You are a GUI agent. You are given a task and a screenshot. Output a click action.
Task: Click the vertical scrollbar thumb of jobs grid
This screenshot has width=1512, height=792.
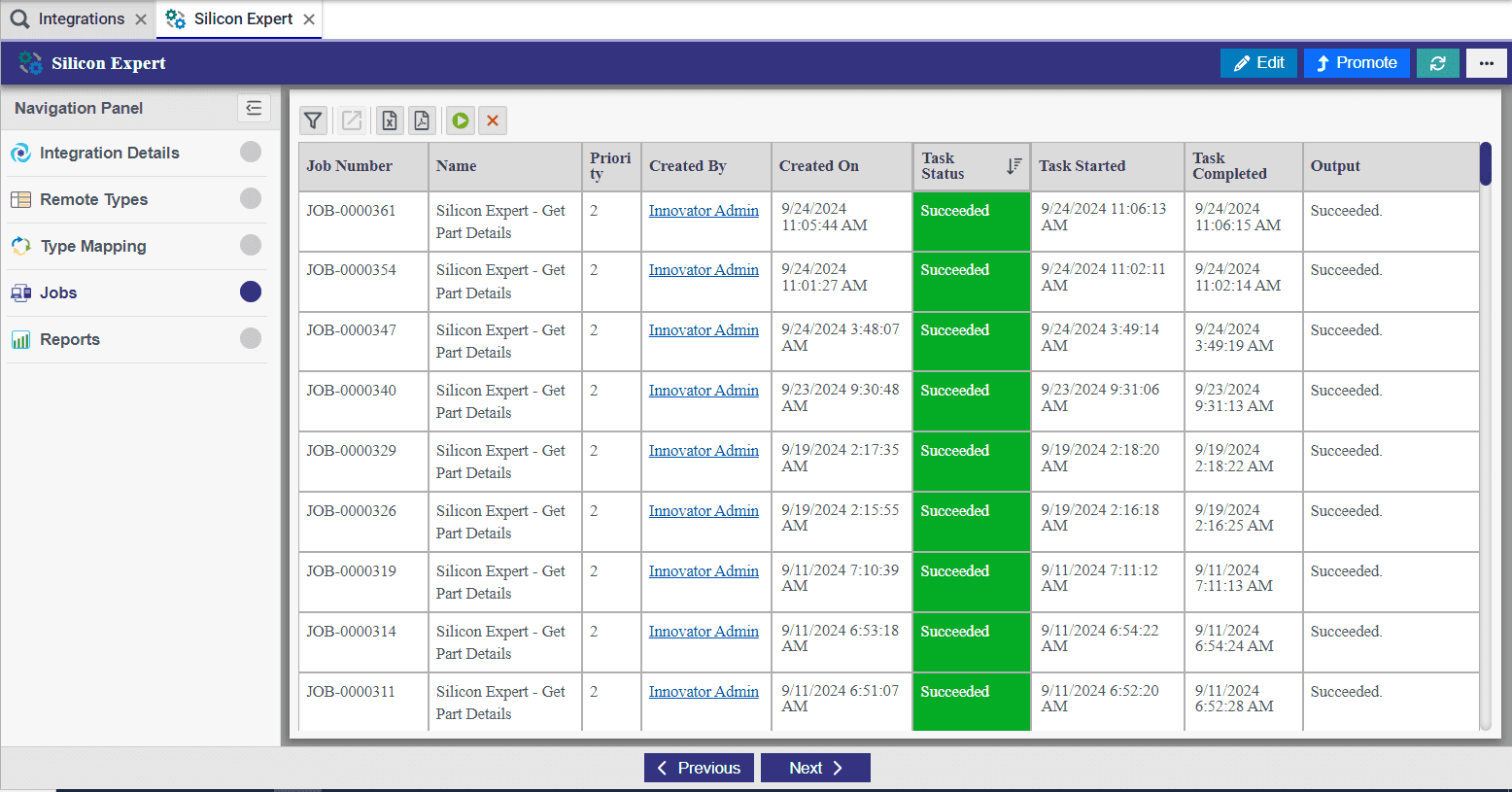[x=1485, y=163]
